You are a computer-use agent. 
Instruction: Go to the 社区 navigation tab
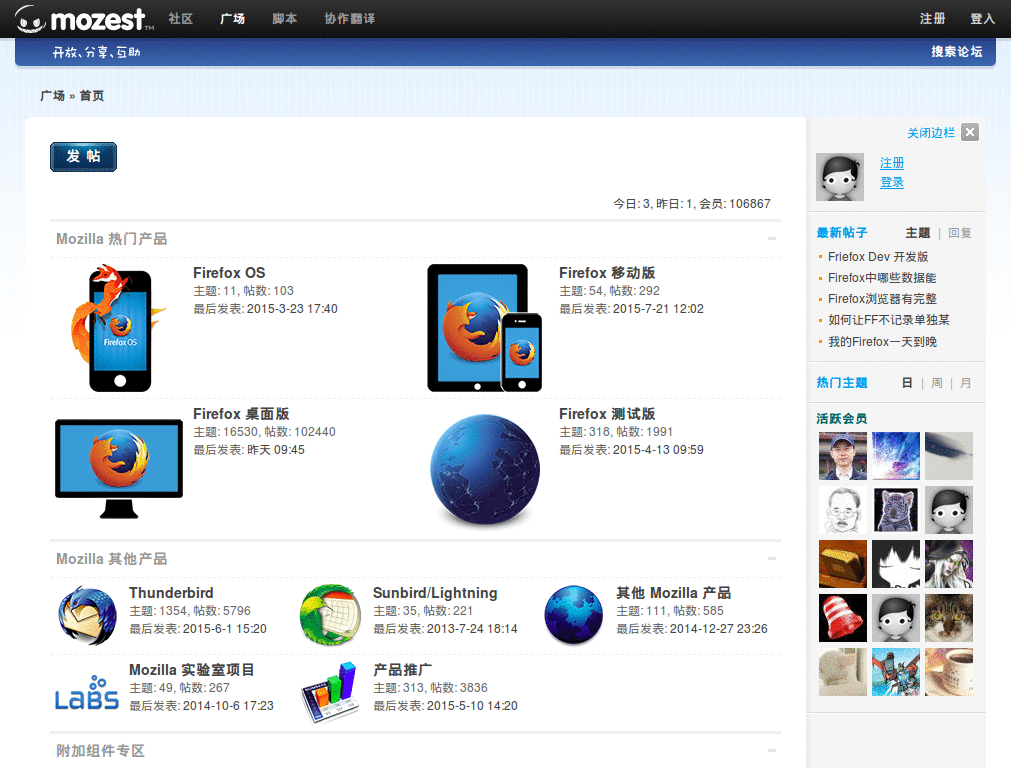[180, 19]
